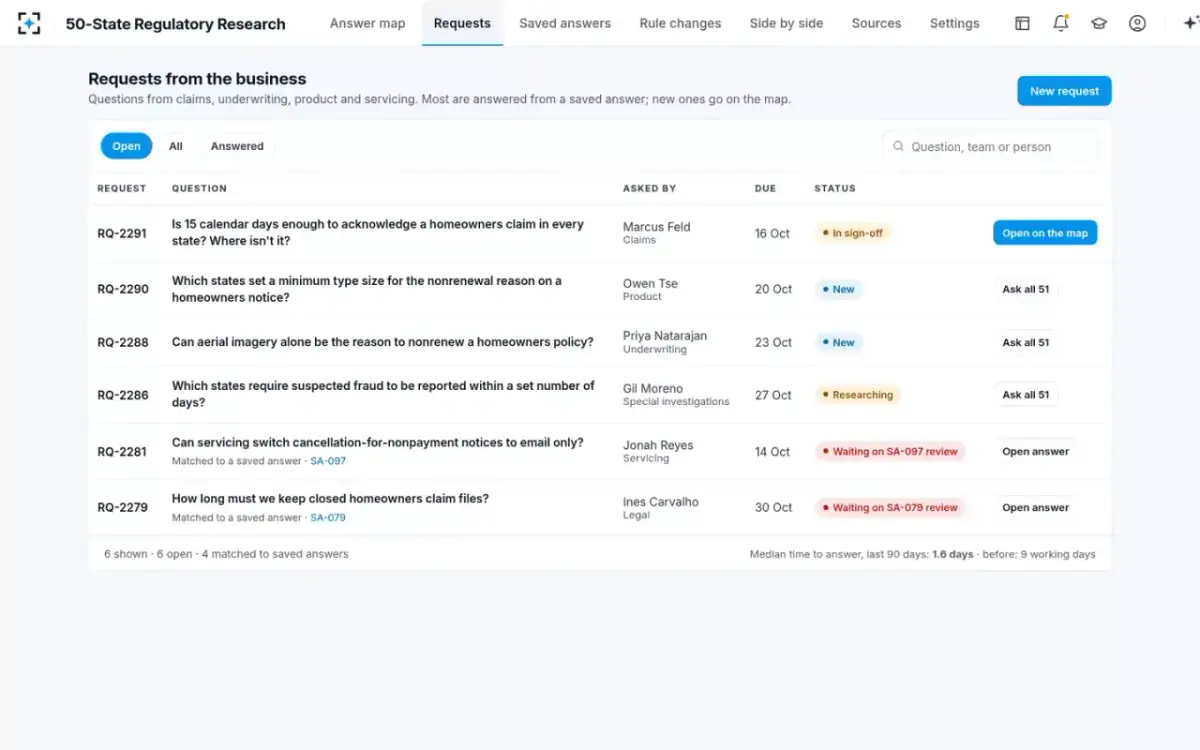Click the DUE column header
1200x750 pixels.
[765, 188]
